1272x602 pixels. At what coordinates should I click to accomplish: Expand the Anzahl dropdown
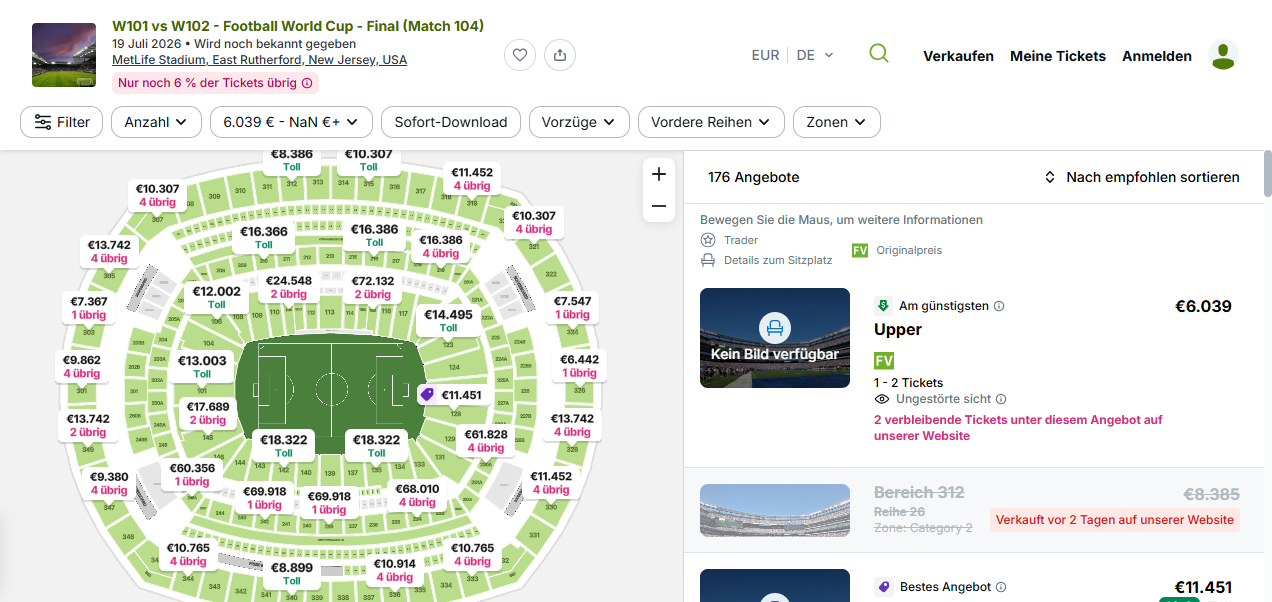point(155,122)
